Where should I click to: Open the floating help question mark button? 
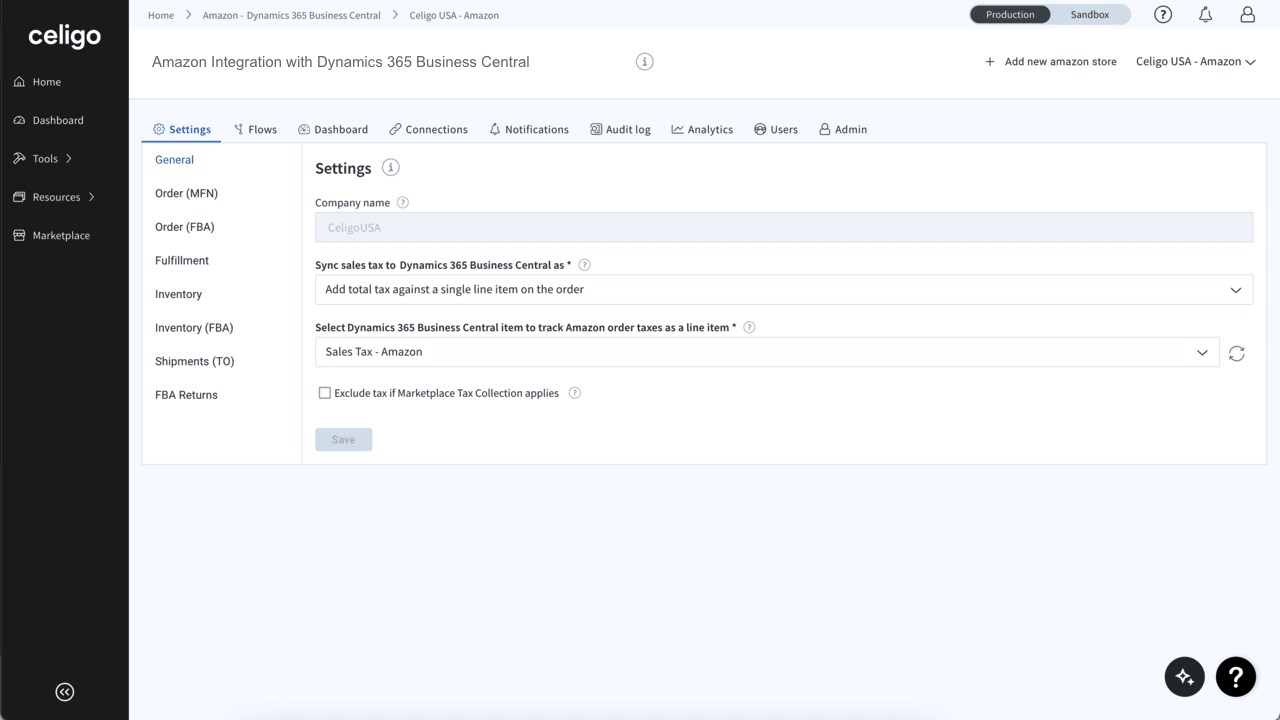[x=1236, y=677]
